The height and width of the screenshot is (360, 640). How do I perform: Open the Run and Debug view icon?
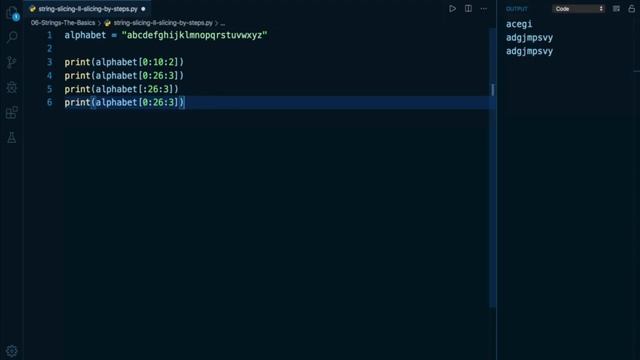point(12,87)
